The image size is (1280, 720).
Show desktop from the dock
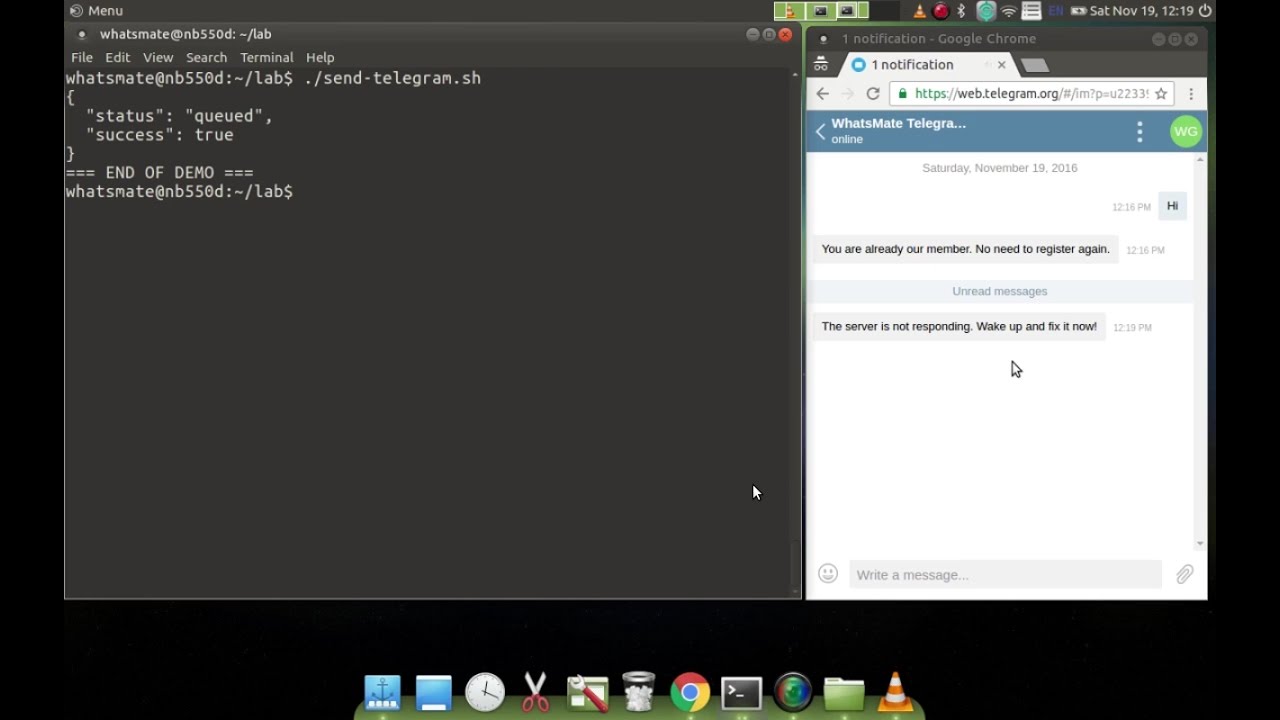click(434, 692)
